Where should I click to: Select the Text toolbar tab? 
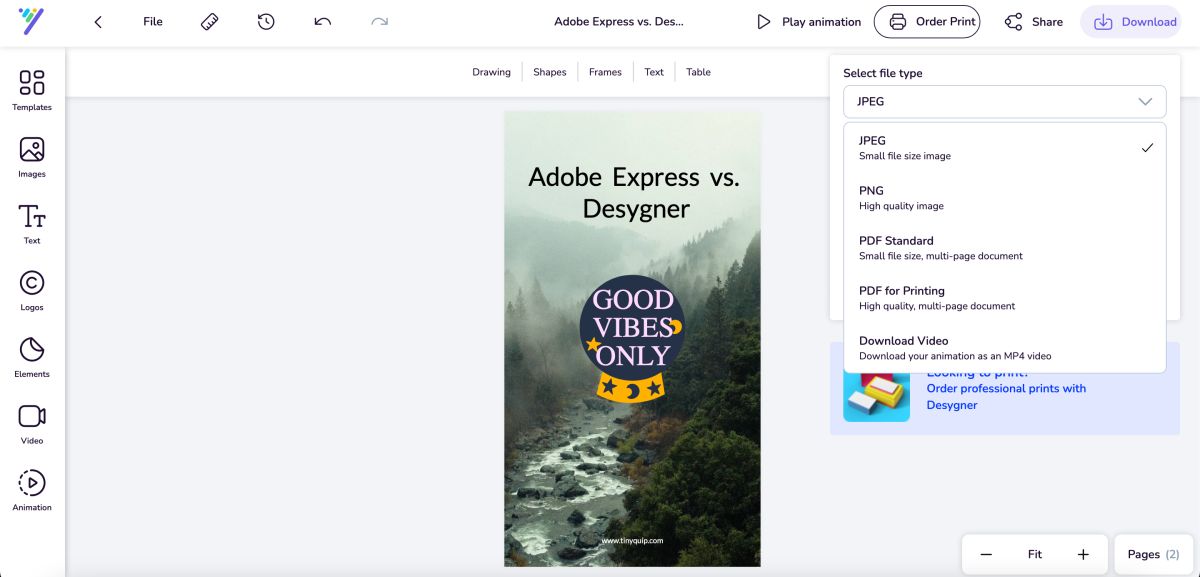click(x=654, y=72)
